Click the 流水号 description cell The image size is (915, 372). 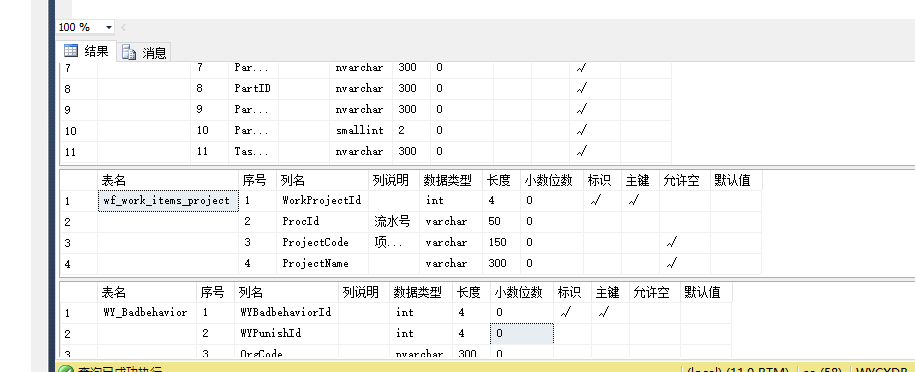[394, 221]
